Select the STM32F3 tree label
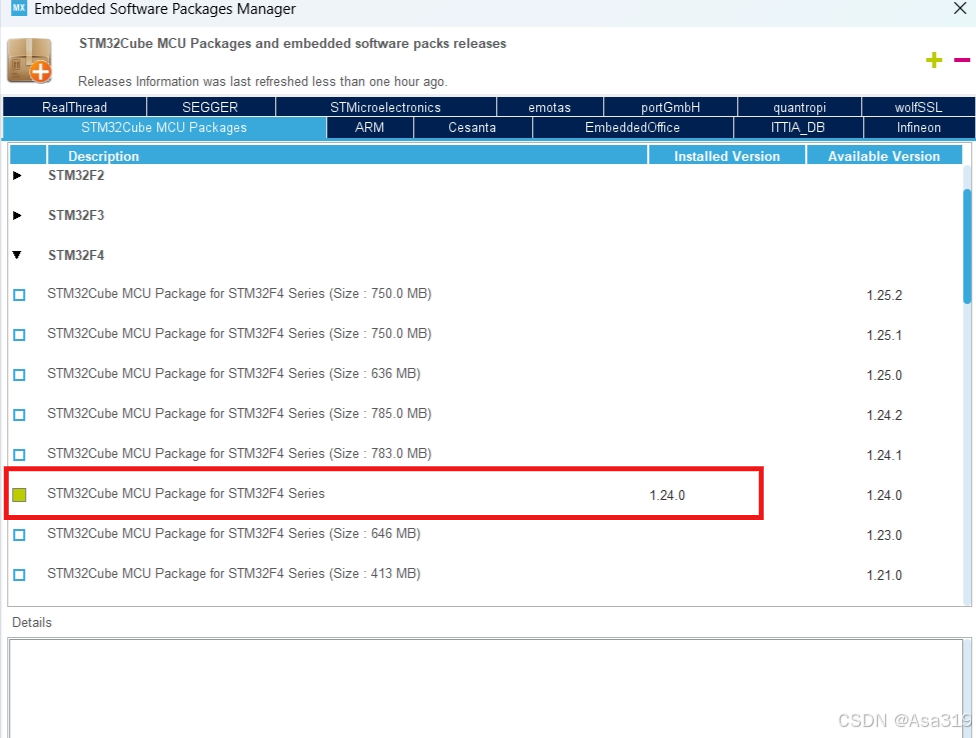 (76, 215)
